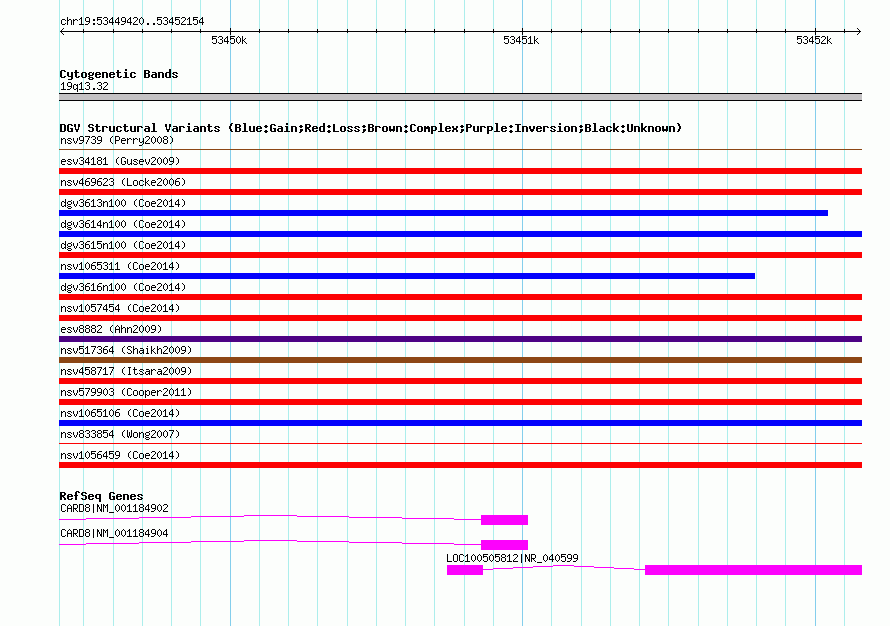Click the esv8882 (Ahn2009) label
Image resolution: width=890 pixels, height=626 pixels.
tap(111, 329)
